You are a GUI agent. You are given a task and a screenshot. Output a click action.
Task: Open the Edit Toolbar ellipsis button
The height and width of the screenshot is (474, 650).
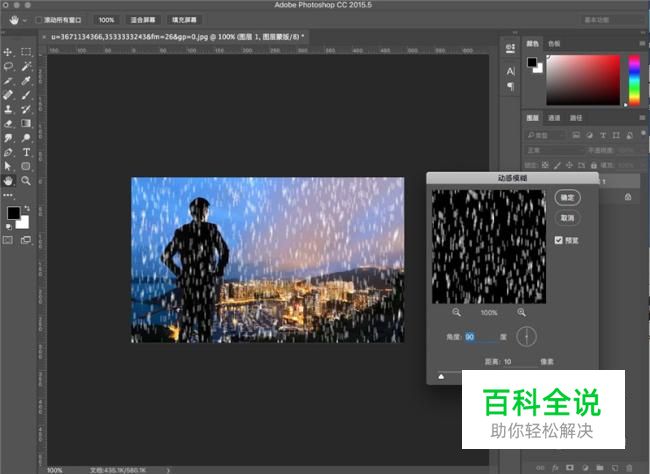pos(8,195)
